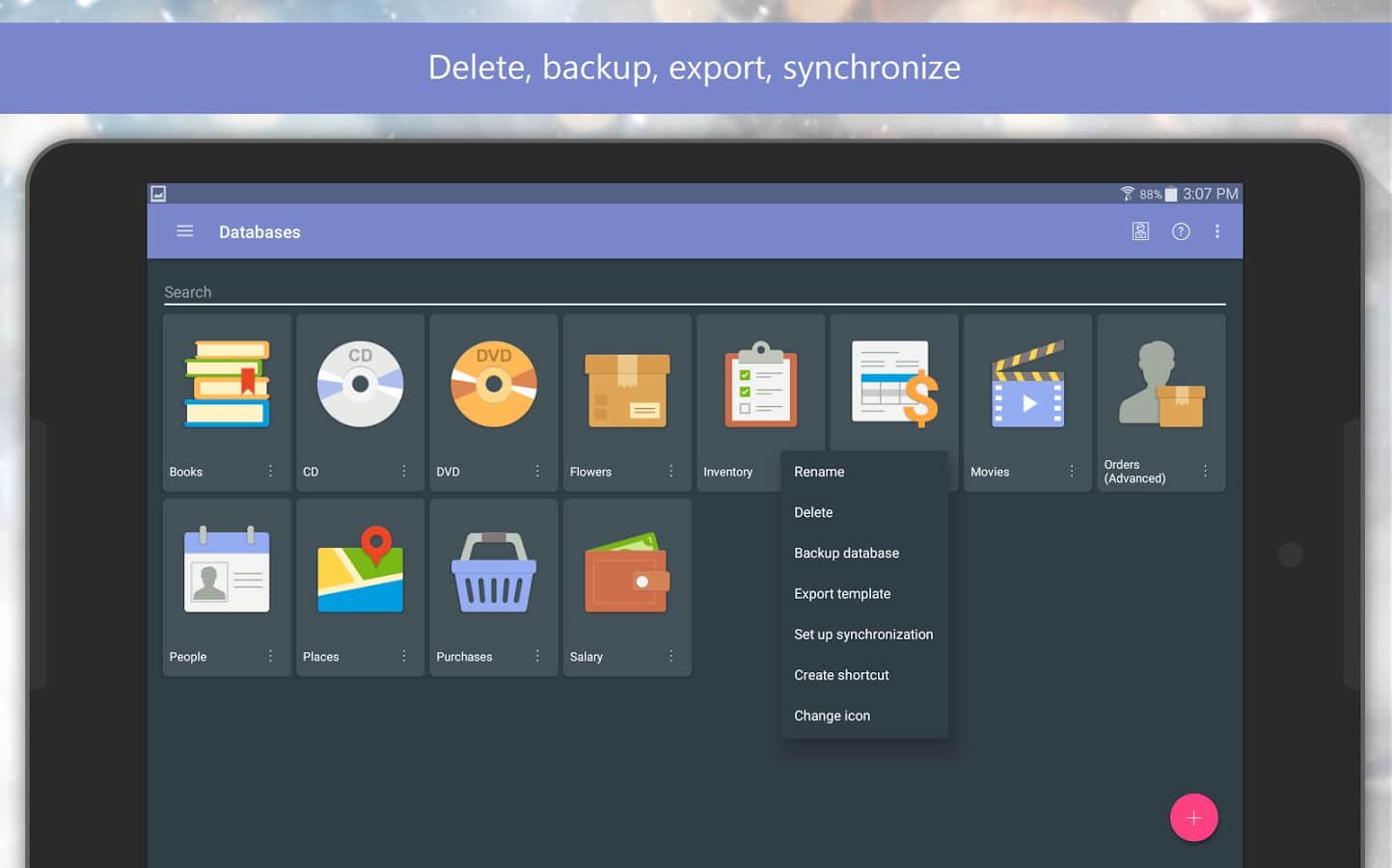
Task: Click the Search input field
Action: click(x=694, y=292)
